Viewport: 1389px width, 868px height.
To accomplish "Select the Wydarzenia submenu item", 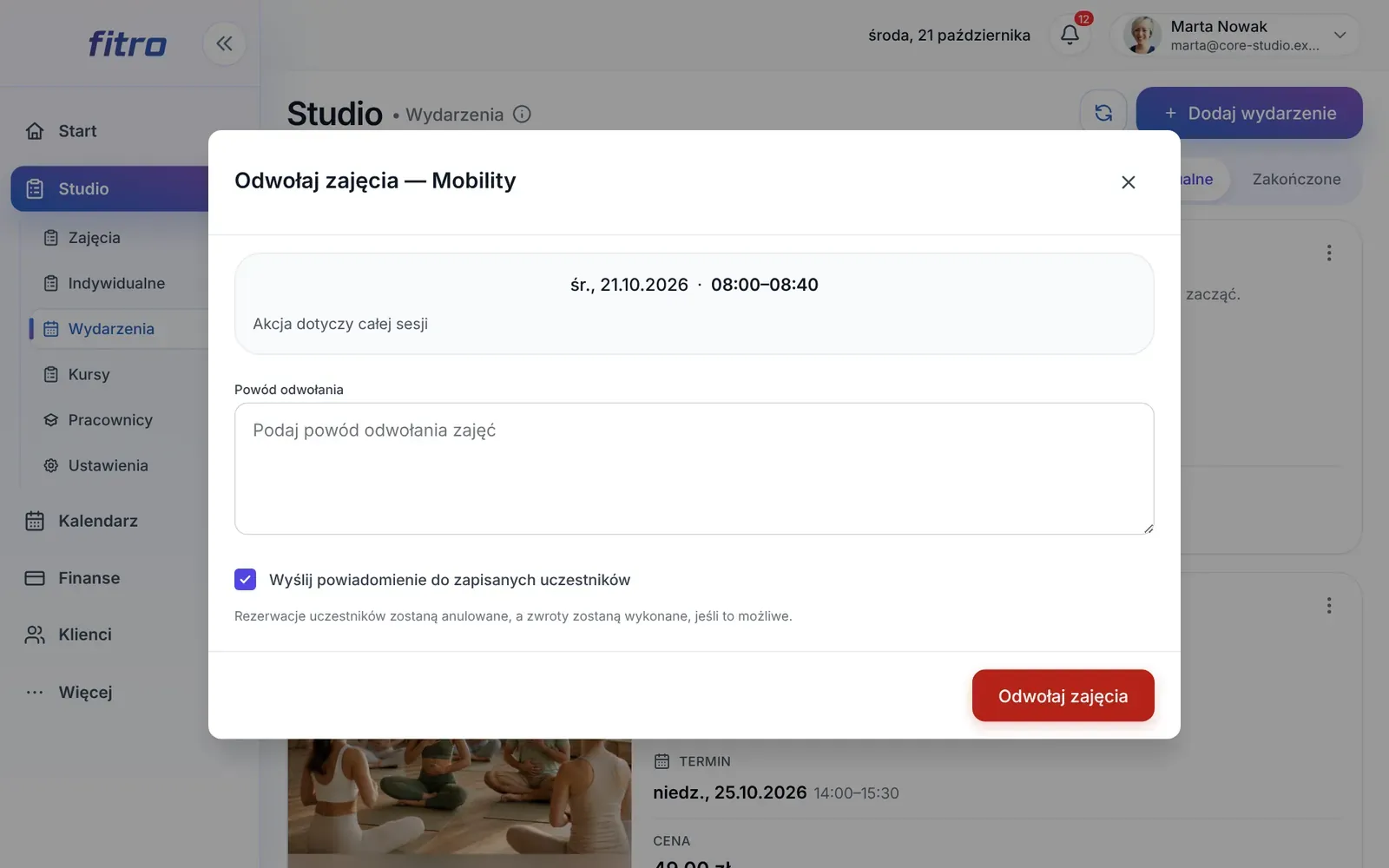I will [118, 329].
